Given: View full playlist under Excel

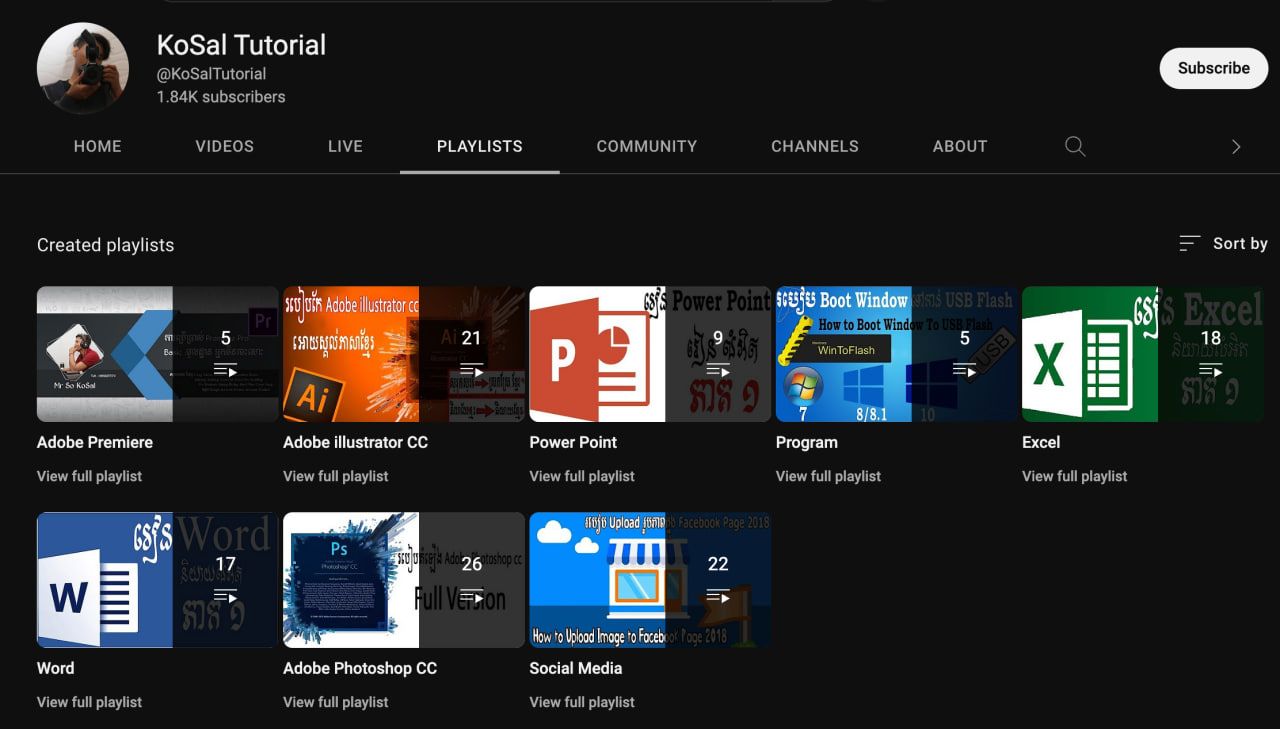Looking at the screenshot, I should (1074, 476).
